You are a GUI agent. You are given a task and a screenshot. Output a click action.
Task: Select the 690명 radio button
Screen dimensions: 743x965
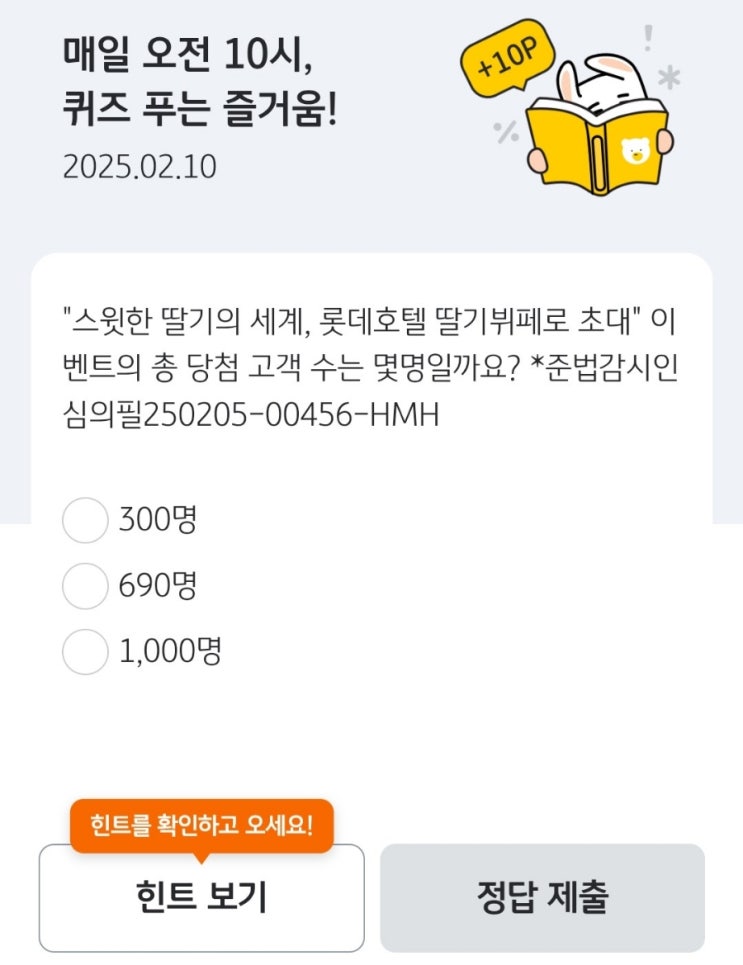tap(85, 586)
